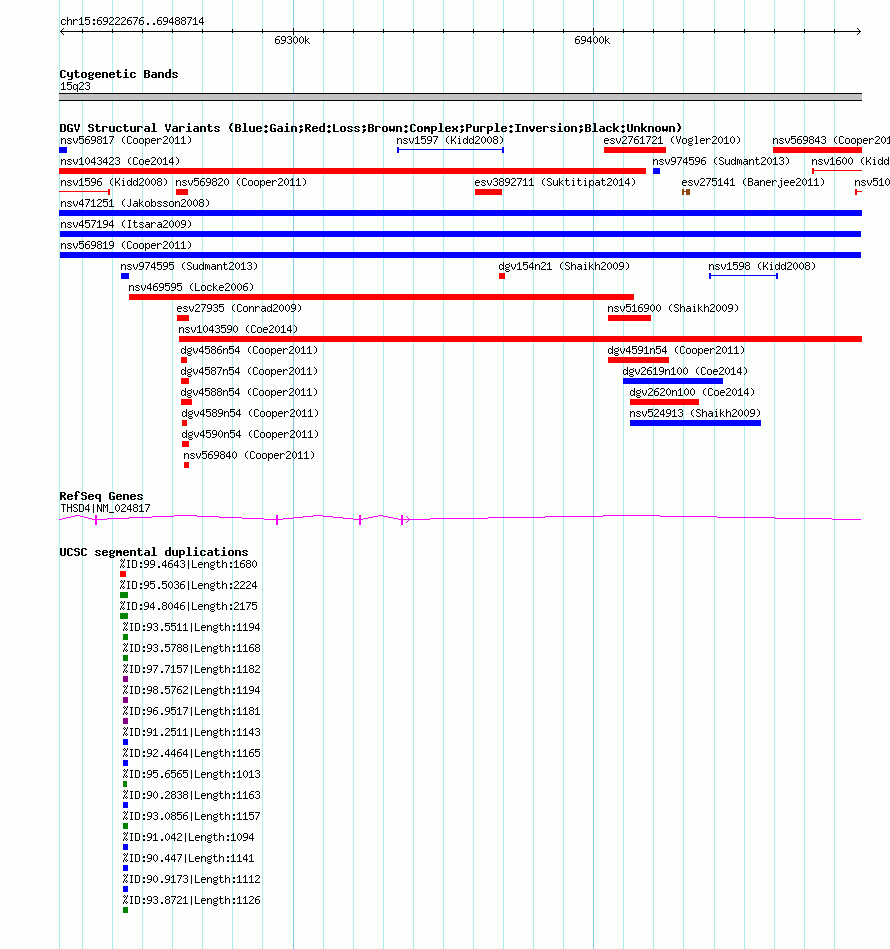
Task: Click the 69400k ruler mark
Action: click(592, 41)
